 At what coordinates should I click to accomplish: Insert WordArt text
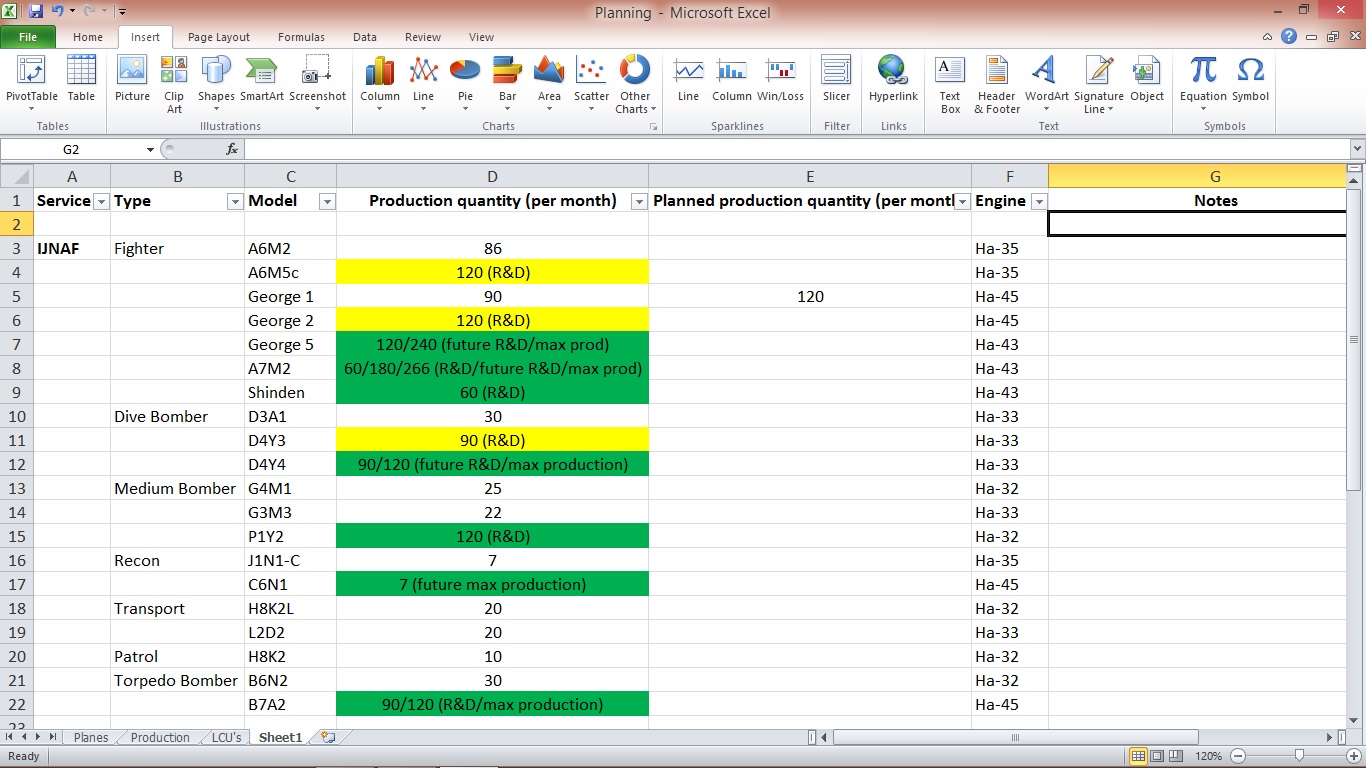[1046, 84]
